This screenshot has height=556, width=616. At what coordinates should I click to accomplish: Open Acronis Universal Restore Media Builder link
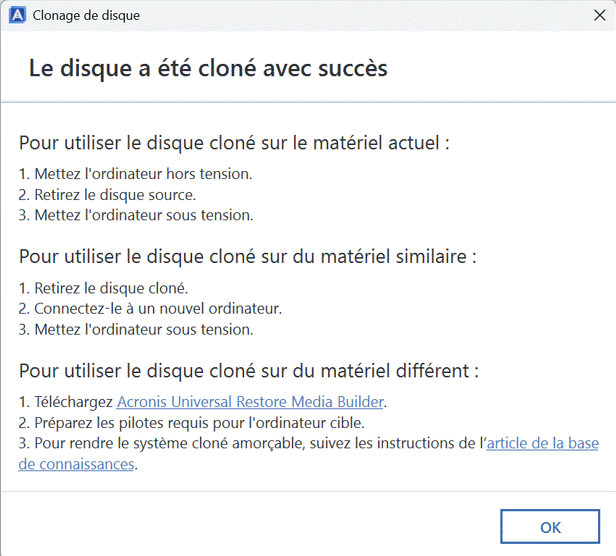pyautogui.click(x=250, y=402)
